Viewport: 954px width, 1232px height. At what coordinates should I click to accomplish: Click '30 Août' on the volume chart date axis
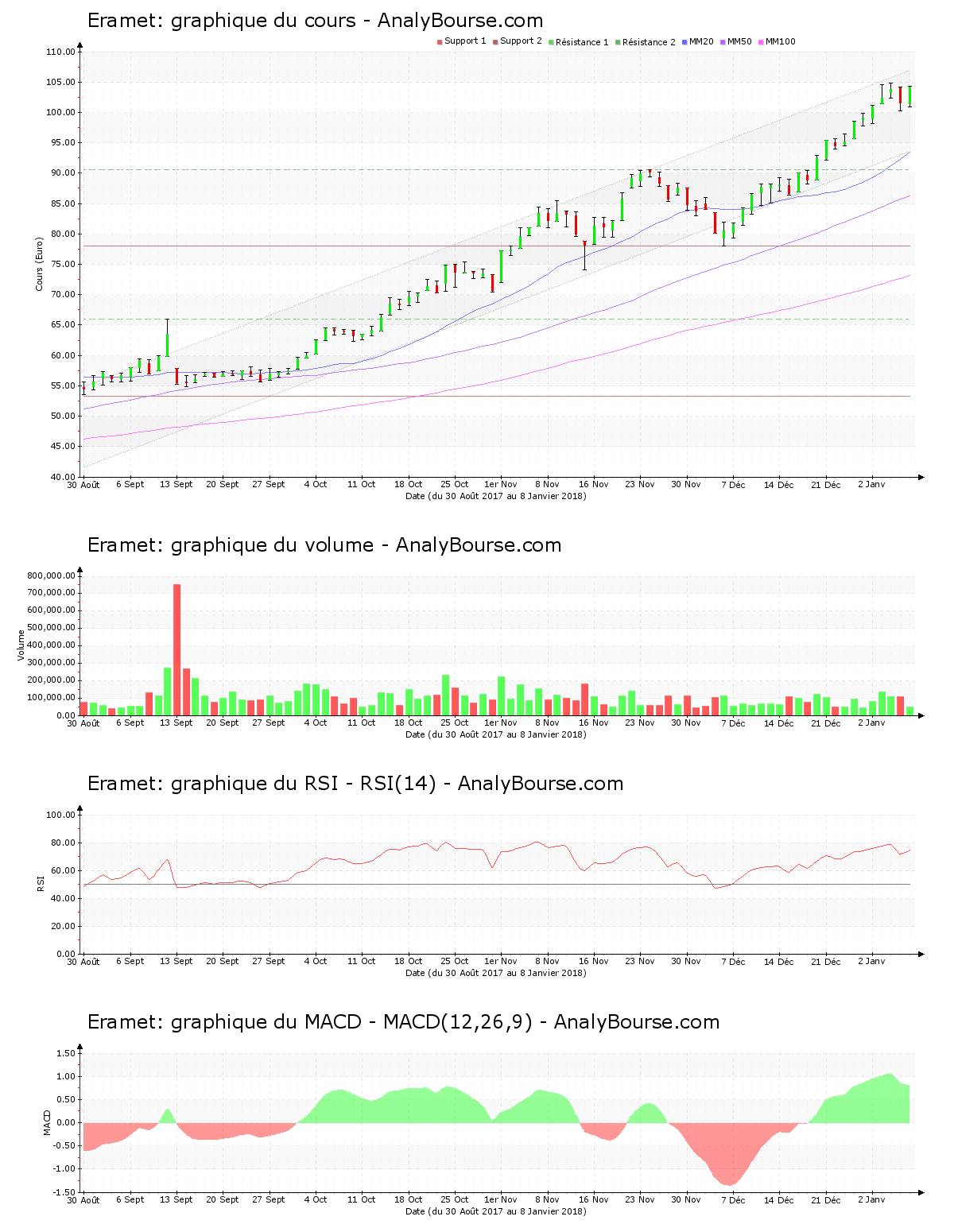pos(83,723)
